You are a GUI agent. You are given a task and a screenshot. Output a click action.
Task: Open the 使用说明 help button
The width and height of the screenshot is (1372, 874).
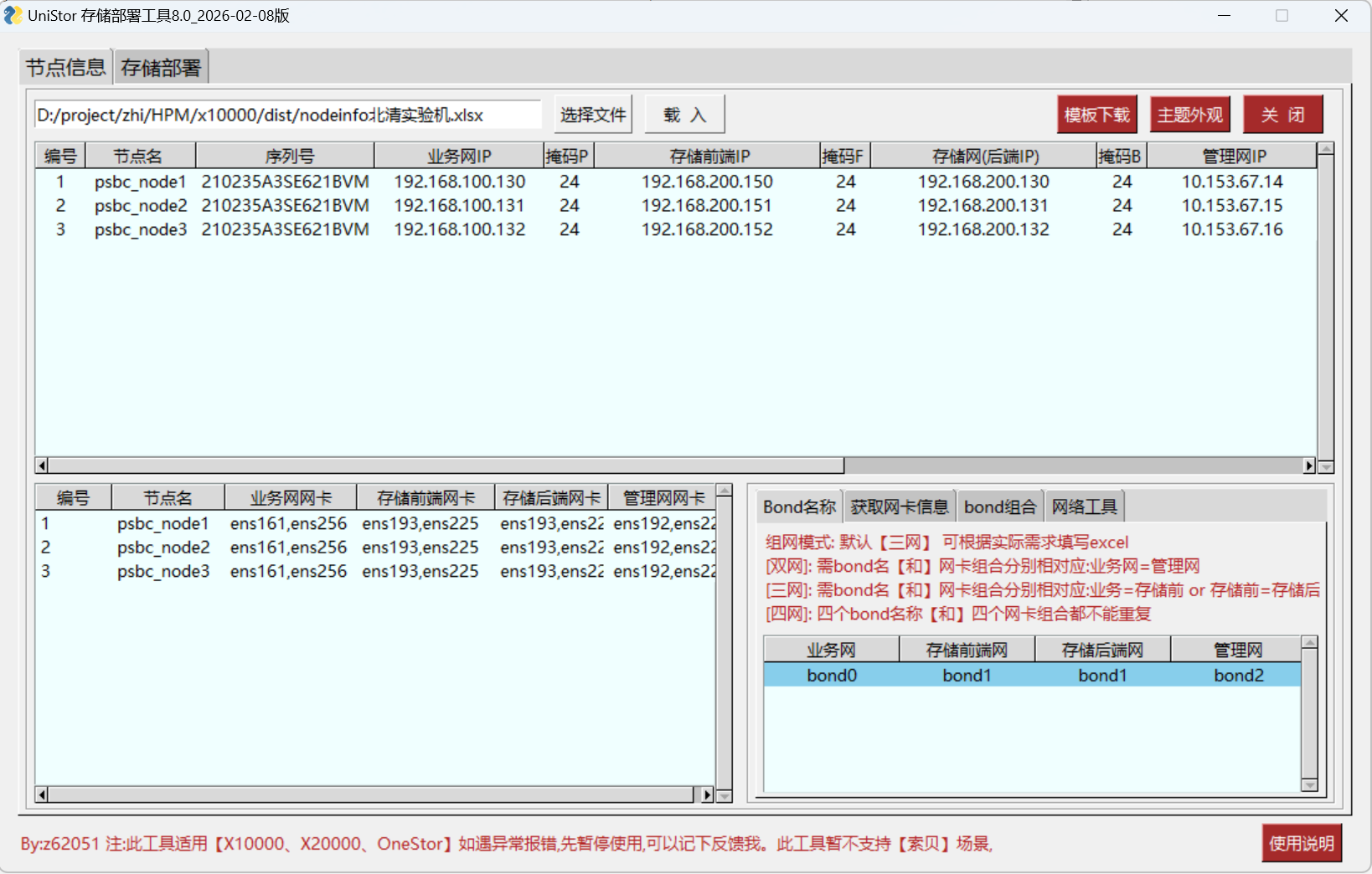(x=1301, y=843)
